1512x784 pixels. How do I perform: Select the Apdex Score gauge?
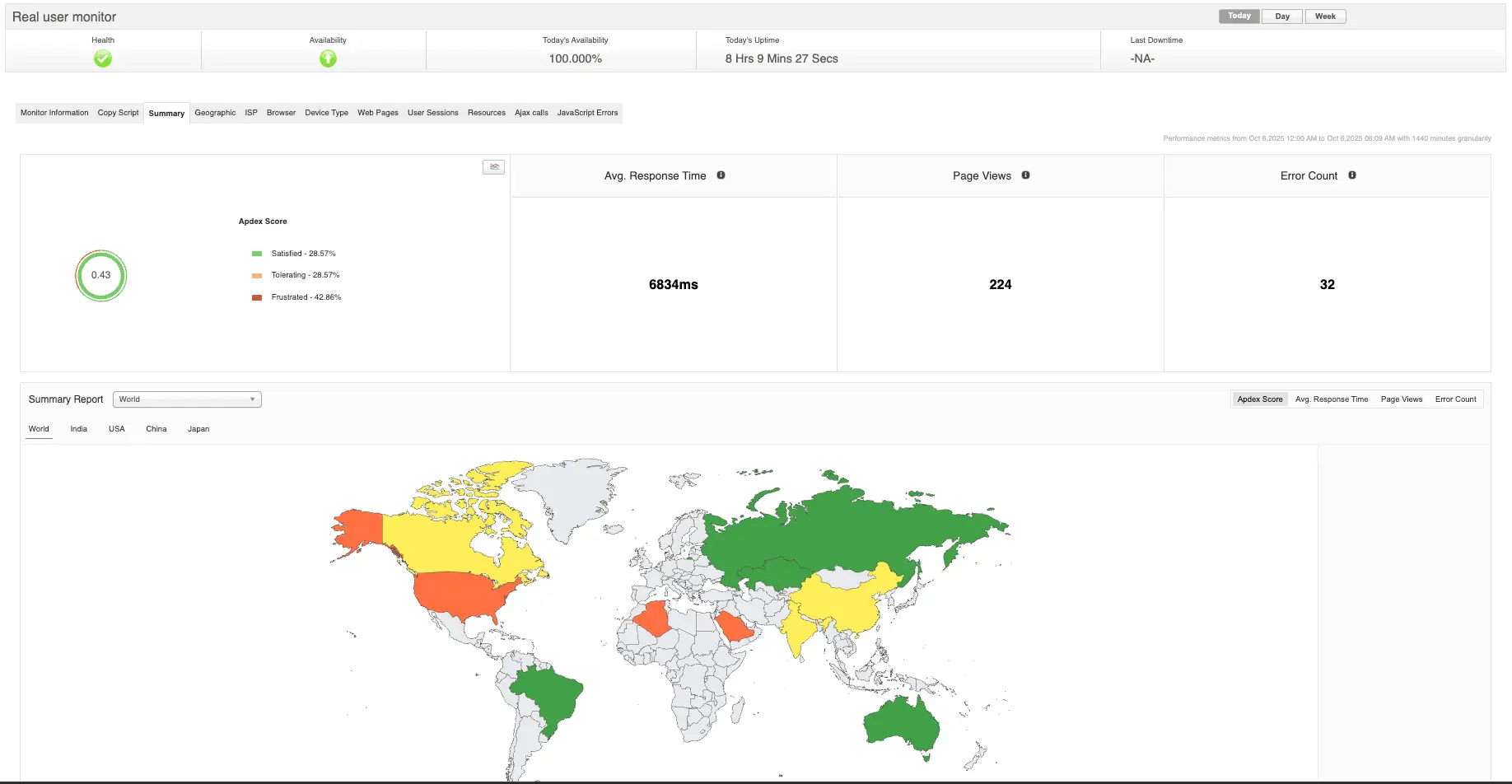(100, 276)
